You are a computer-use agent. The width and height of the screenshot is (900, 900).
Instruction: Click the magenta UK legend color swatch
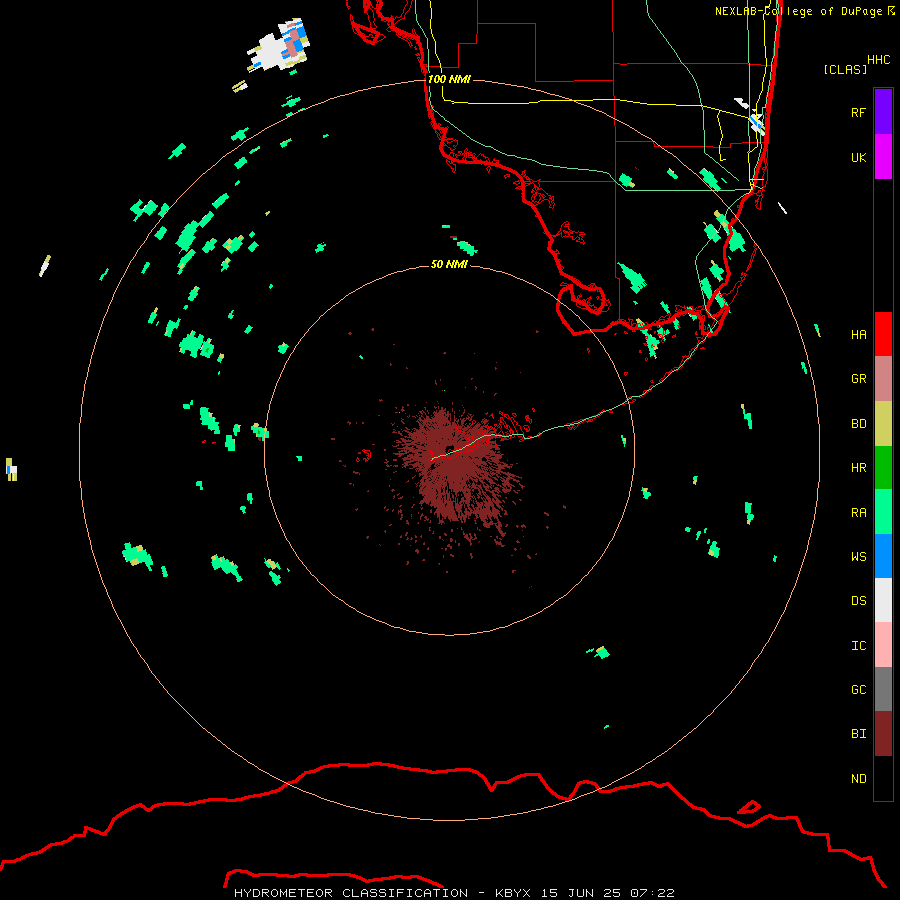pyautogui.click(x=883, y=157)
